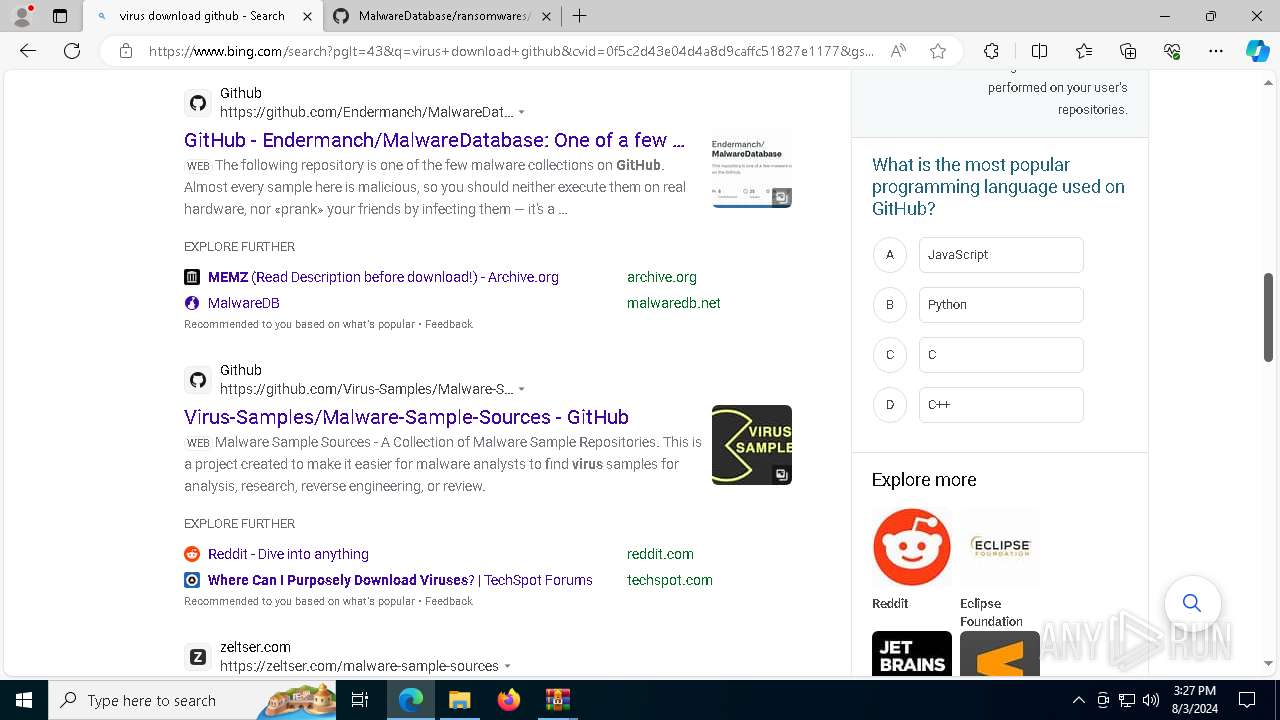This screenshot has height=720, width=1280.
Task: Open Collections panel
Action: pyautogui.click(x=1128, y=51)
